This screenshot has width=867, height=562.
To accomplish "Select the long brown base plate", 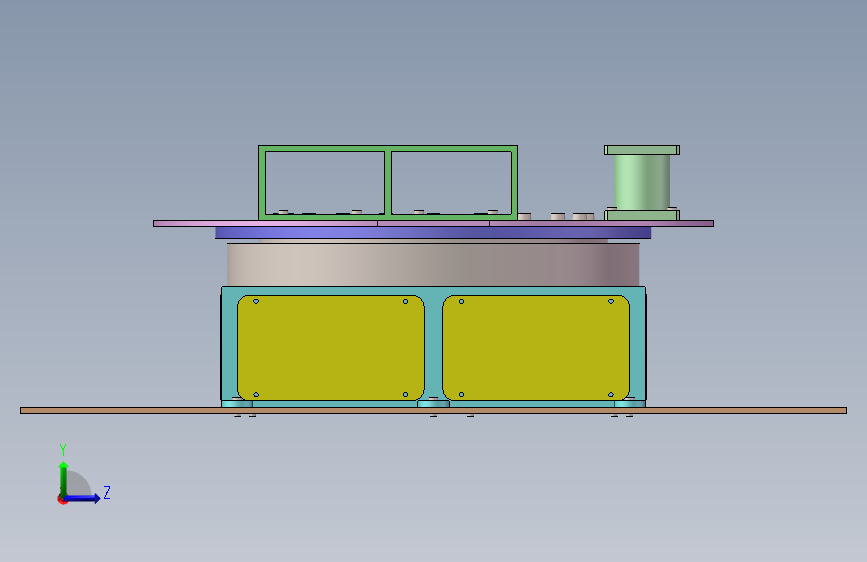I will (x=434, y=410).
